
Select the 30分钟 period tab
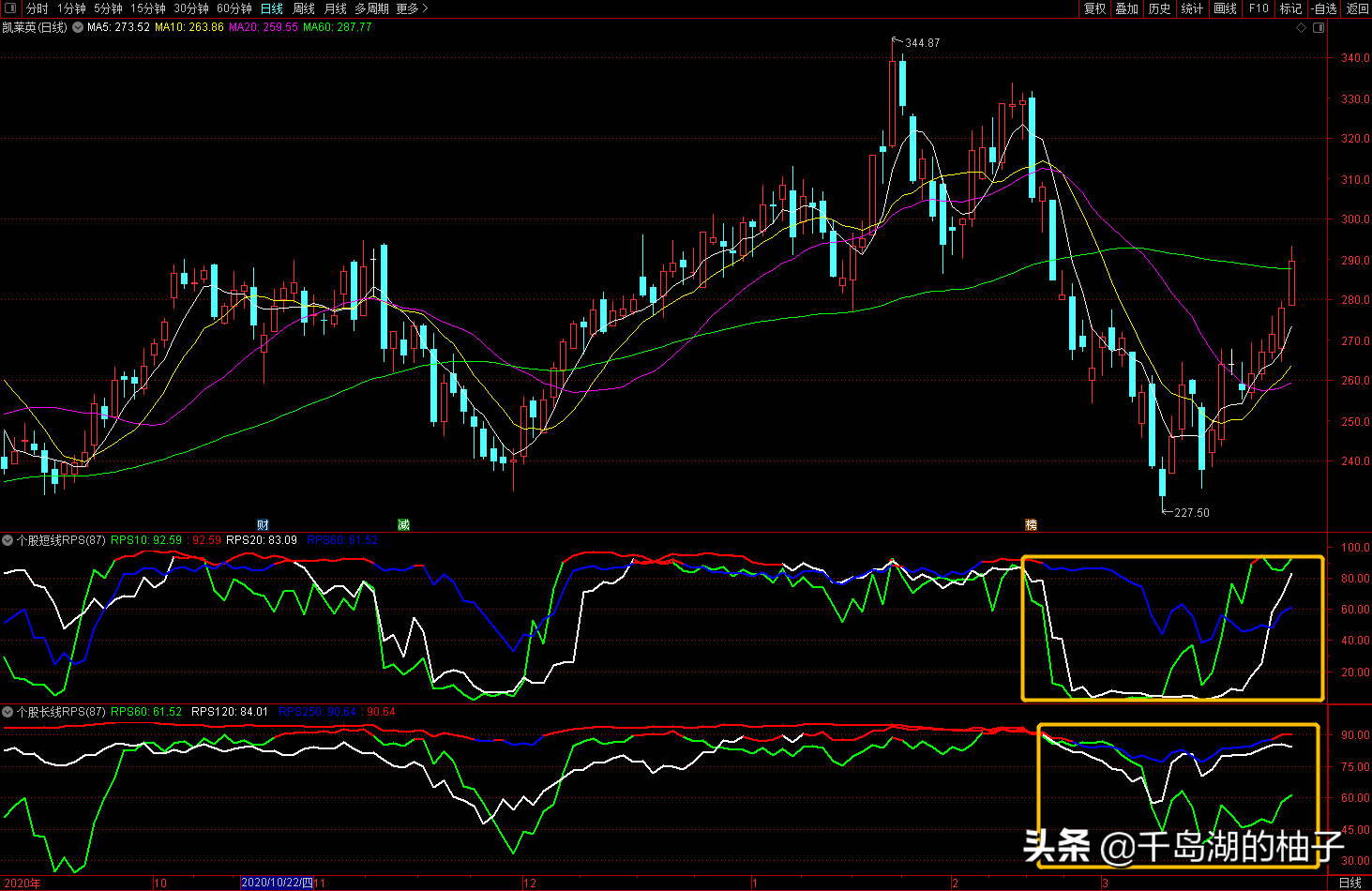pos(191,8)
